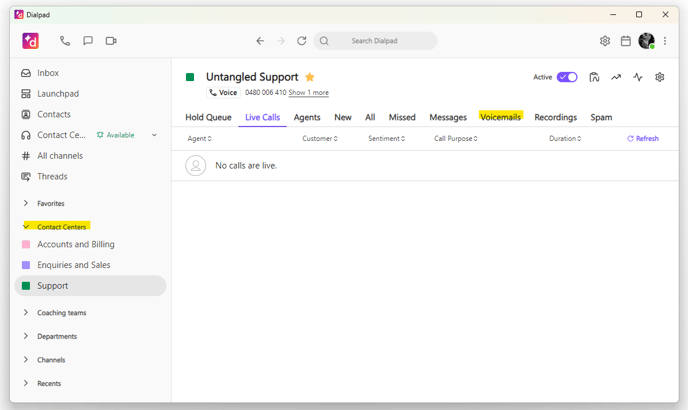This screenshot has width=688, height=410.
Task: Sort by the Customer column
Action: [320, 138]
